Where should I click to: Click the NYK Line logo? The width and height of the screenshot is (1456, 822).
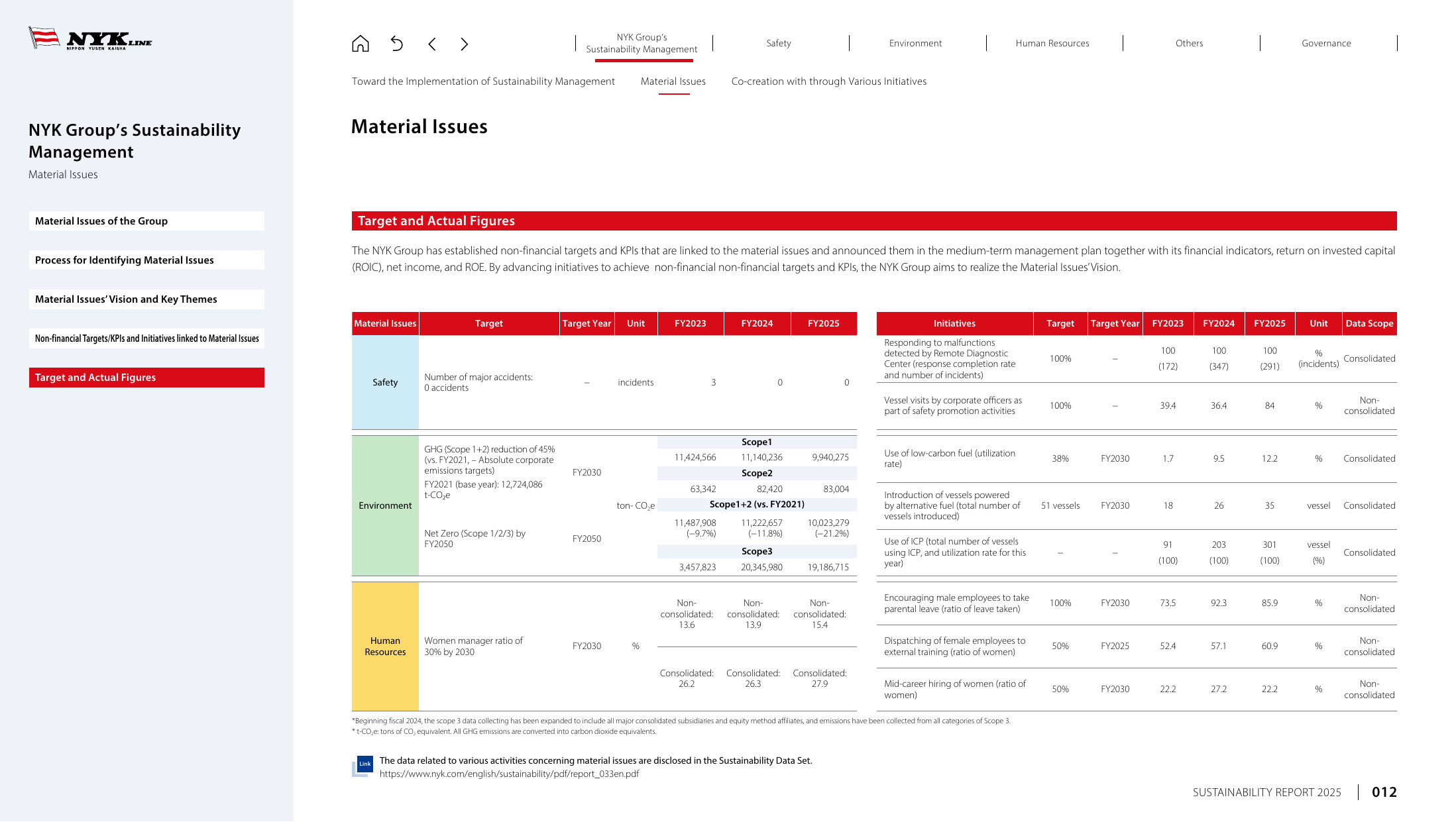(90, 38)
